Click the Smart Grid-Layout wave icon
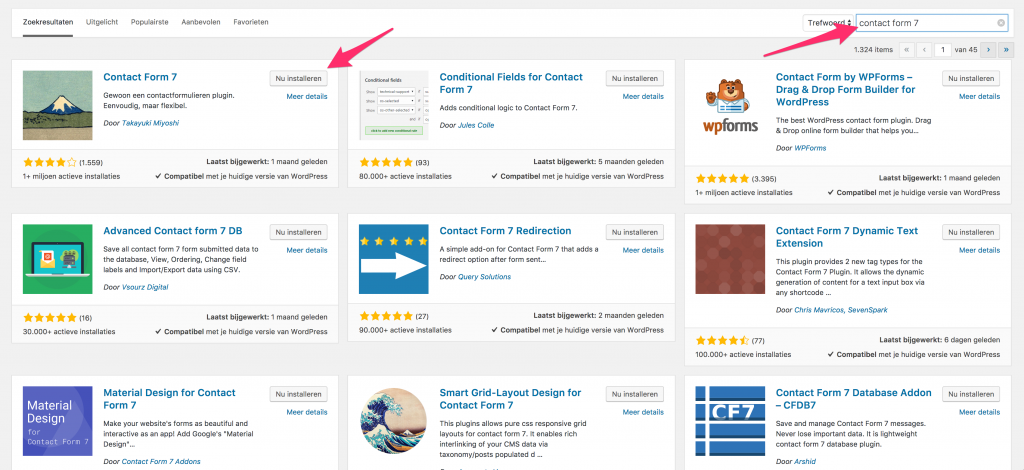The height and width of the screenshot is (470, 1024). [x=394, y=421]
